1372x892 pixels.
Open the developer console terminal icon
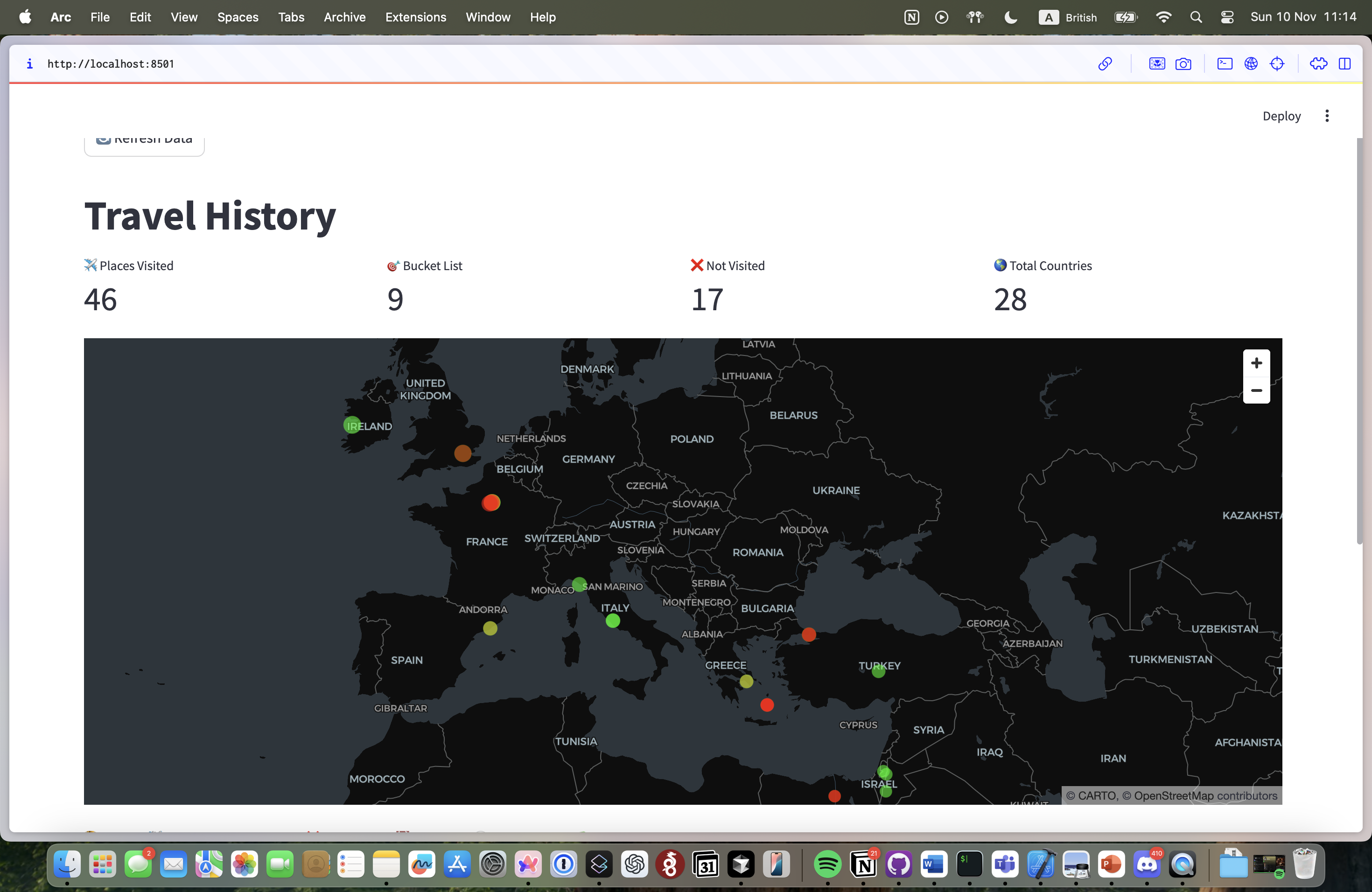[x=1225, y=64]
